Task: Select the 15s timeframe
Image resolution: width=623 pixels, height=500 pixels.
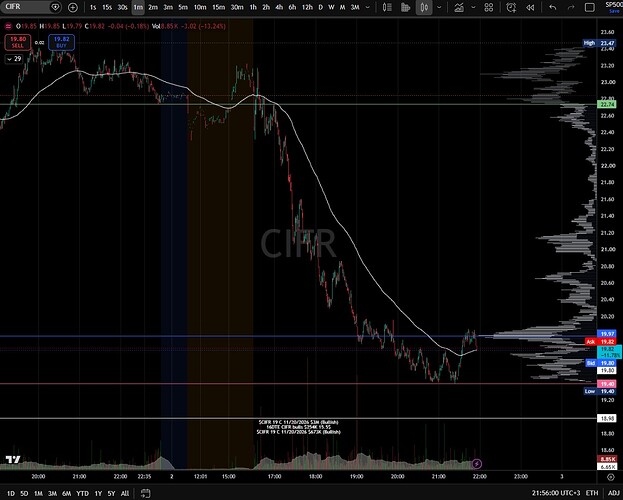Action: 107,7
